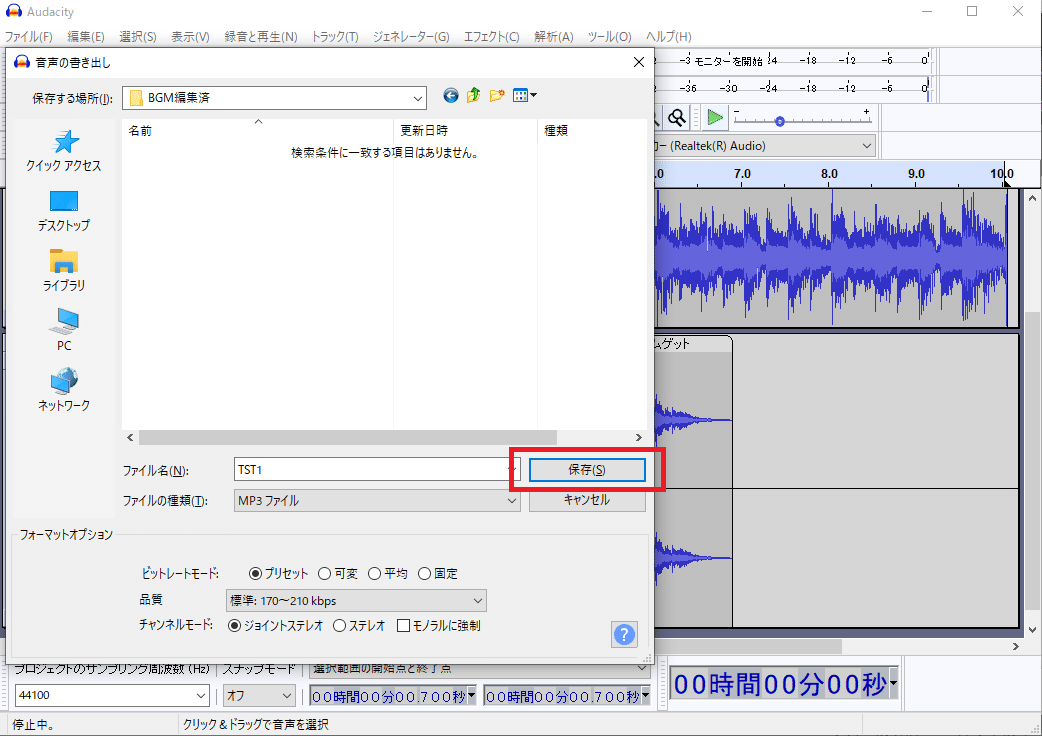Open the ファイル(F) menu
Viewport: 1042px width, 736px height.
click(29, 37)
